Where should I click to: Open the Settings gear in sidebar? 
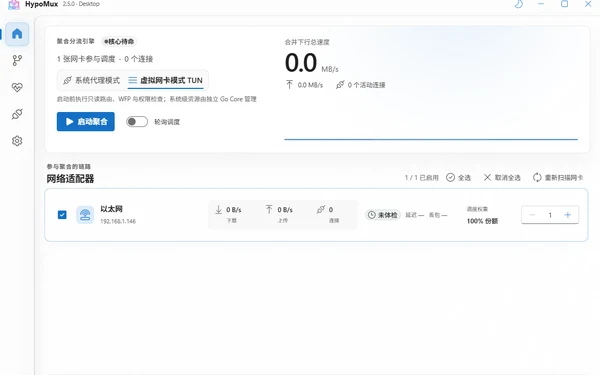(17, 141)
